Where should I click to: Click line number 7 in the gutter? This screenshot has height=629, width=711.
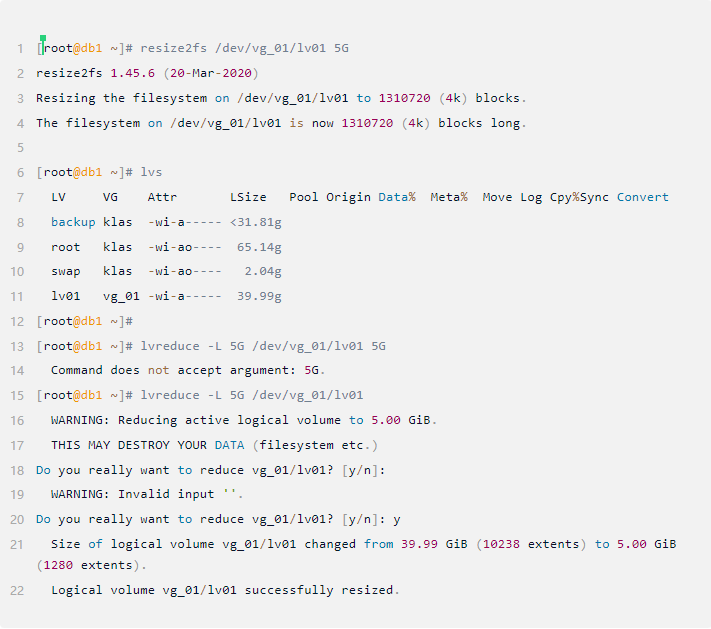click(19, 198)
